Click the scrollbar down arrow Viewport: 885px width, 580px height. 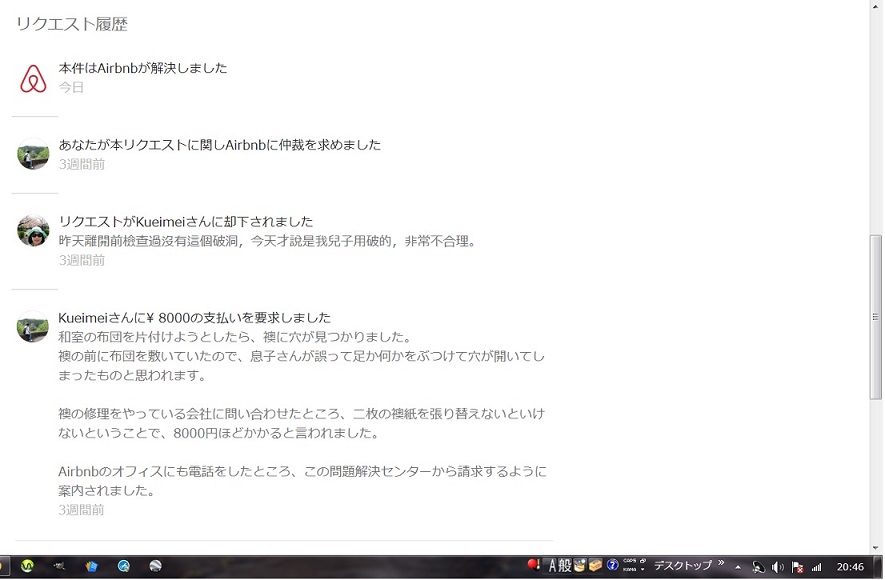pos(876,546)
